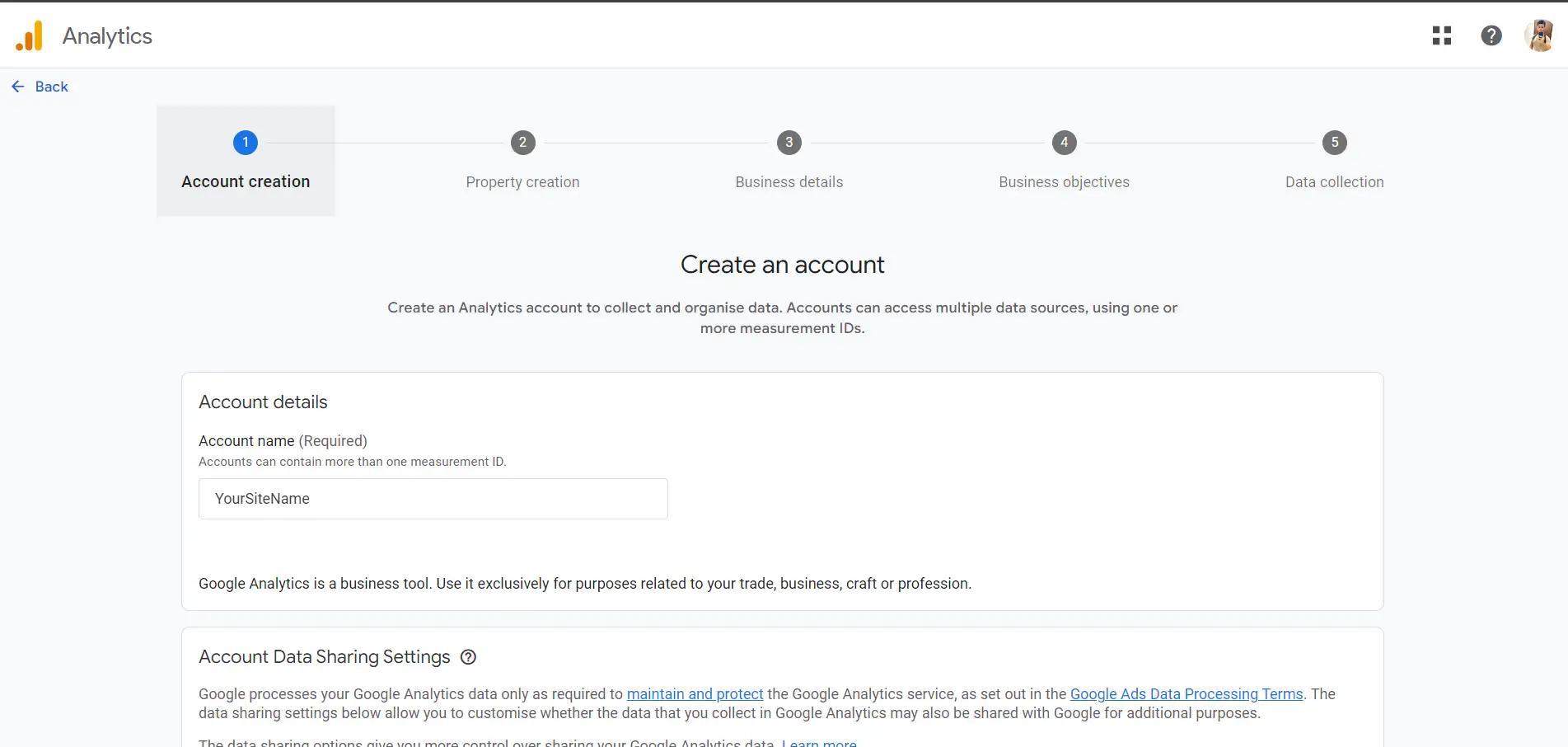Viewport: 1568px width, 747px height.
Task: Click the 'Account name (Required)' label
Action: pyautogui.click(x=283, y=441)
